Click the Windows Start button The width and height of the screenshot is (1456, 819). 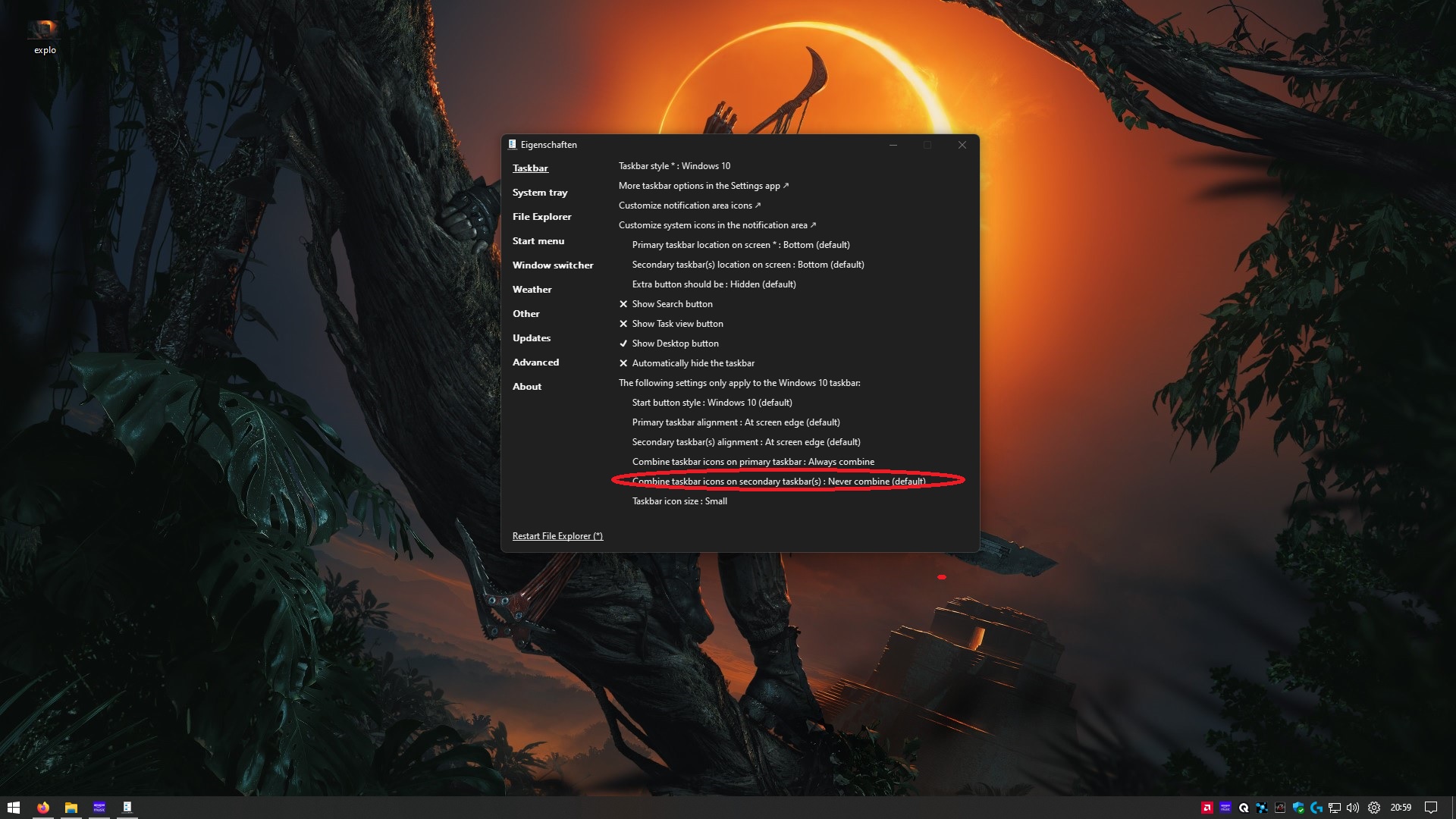[x=14, y=808]
